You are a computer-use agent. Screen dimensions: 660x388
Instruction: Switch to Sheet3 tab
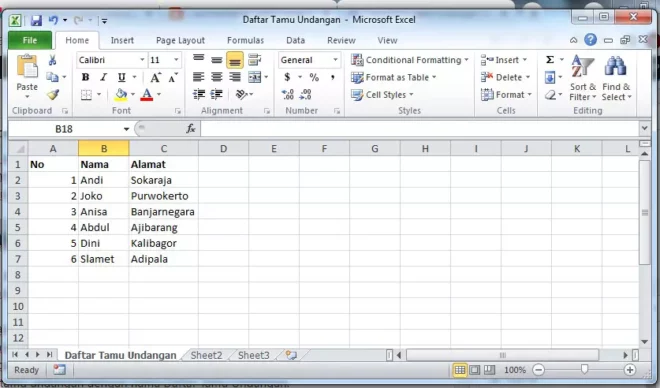coord(253,355)
